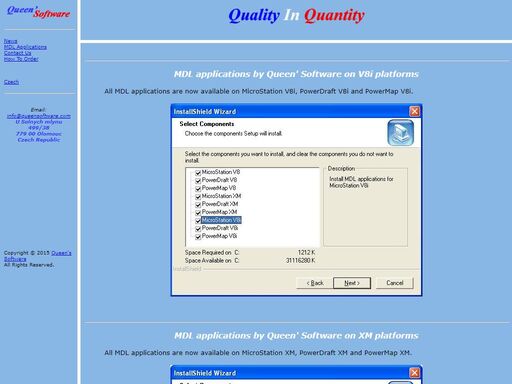The width and height of the screenshot is (512, 384).
Task: Close the InstallShield Wizard dialog with the X
Action: pyautogui.click(x=414, y=111)
